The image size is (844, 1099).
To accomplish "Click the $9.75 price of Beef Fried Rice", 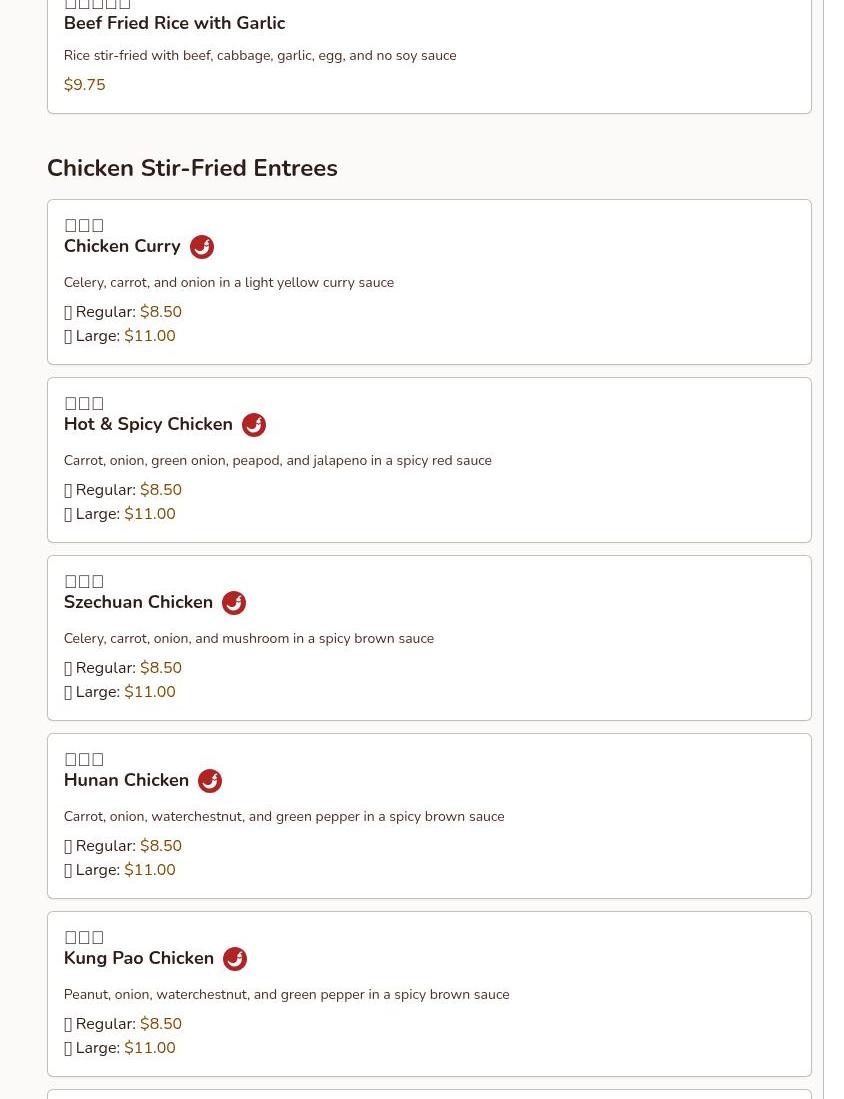I will click(84, 85).
